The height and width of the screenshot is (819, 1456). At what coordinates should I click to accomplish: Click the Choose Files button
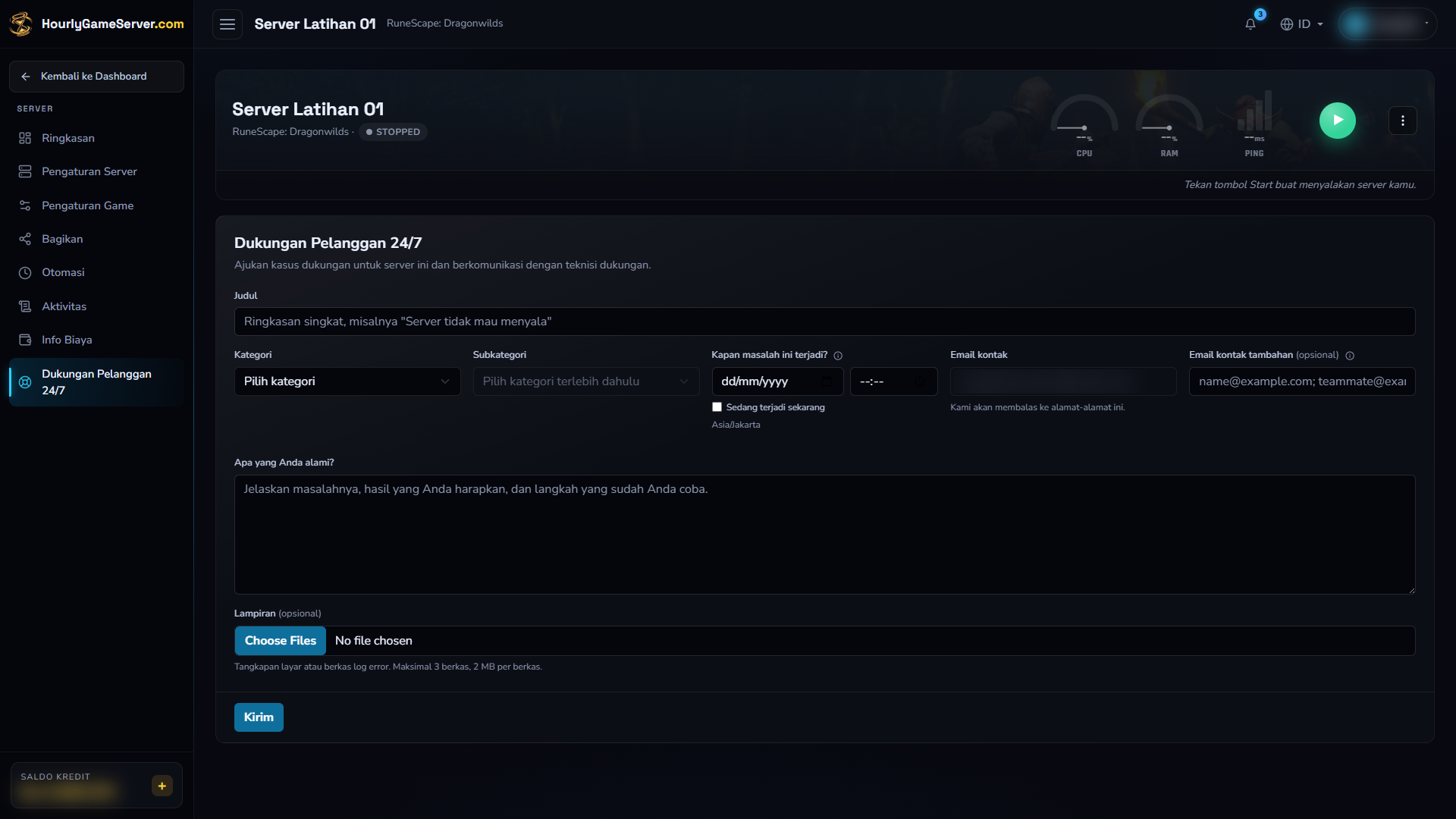[x=281, y=641]
